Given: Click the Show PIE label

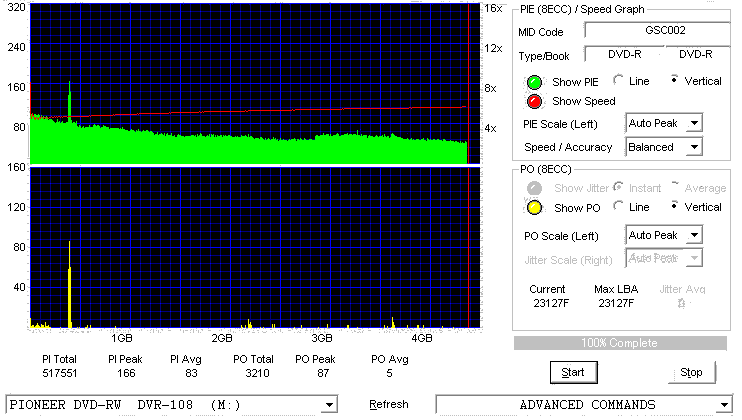Looking at the screenshot, I should coord(575,82).
